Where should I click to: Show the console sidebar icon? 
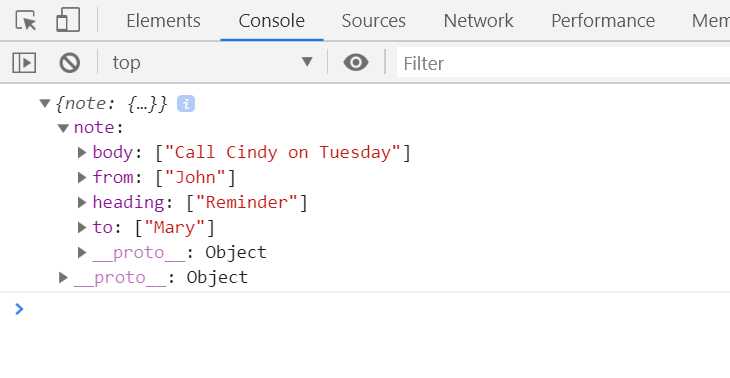coord(24,63)
